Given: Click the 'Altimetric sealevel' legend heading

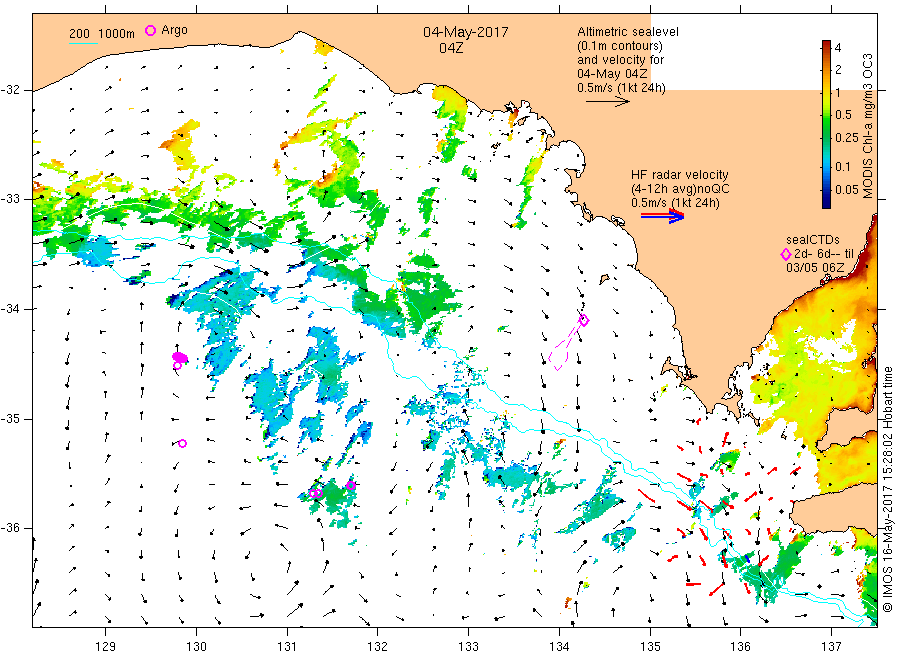Looking at the screenshot, I should point(628,32).
